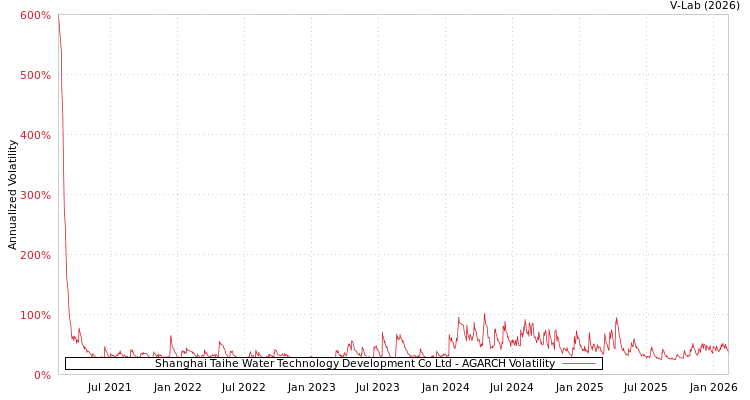Select the Jul 2024 x-axis label
This screenshot has height=400, width=750.
pyautogui.click(x=511, y=388)
